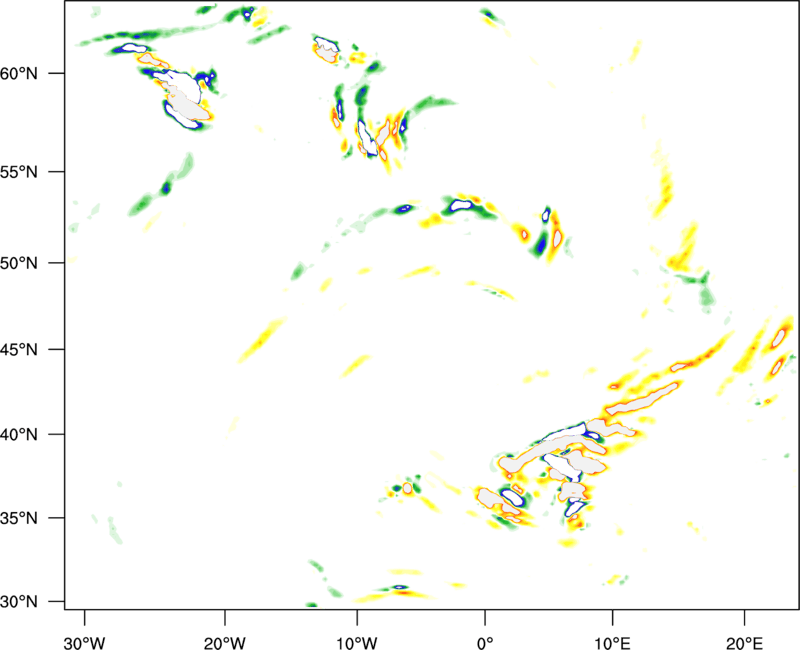Viewport: 800px width, 650px height.
Task: Click the 40°N latitude label
Action: click(x=19, y=435)
